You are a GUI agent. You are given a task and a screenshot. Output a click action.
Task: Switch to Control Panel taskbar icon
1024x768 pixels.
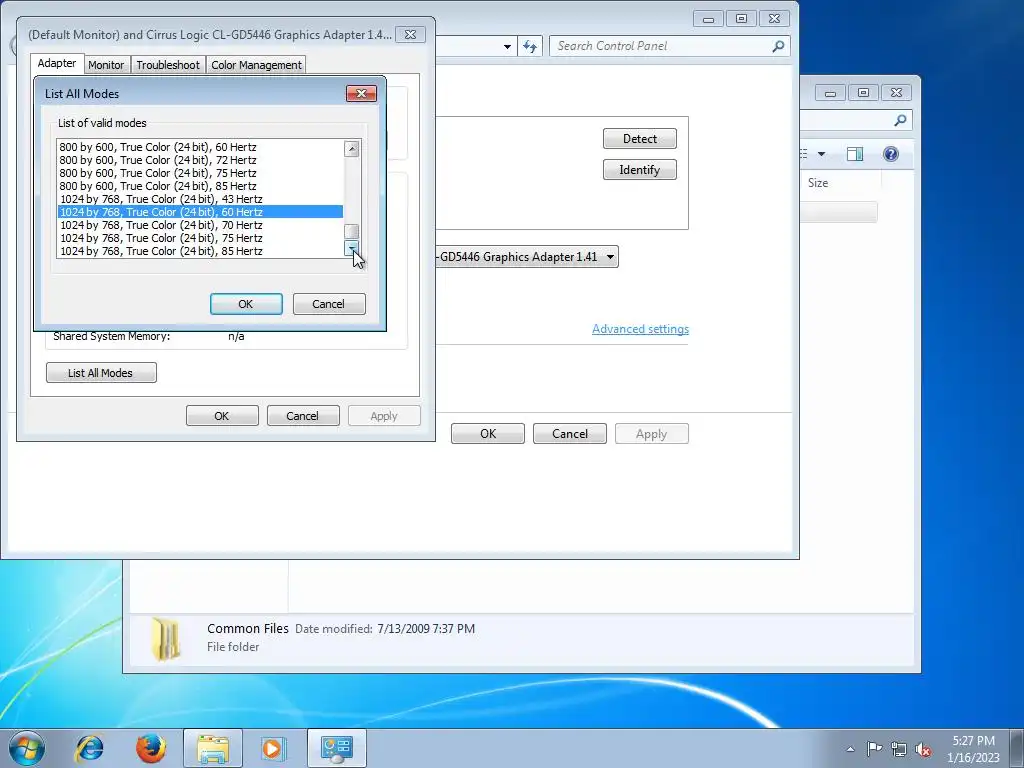336,748
